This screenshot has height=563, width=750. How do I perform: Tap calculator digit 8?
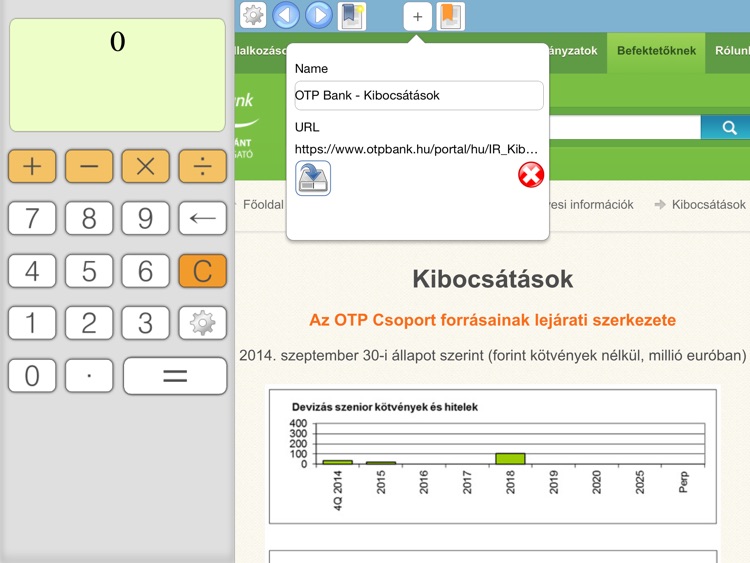(89, 218)
